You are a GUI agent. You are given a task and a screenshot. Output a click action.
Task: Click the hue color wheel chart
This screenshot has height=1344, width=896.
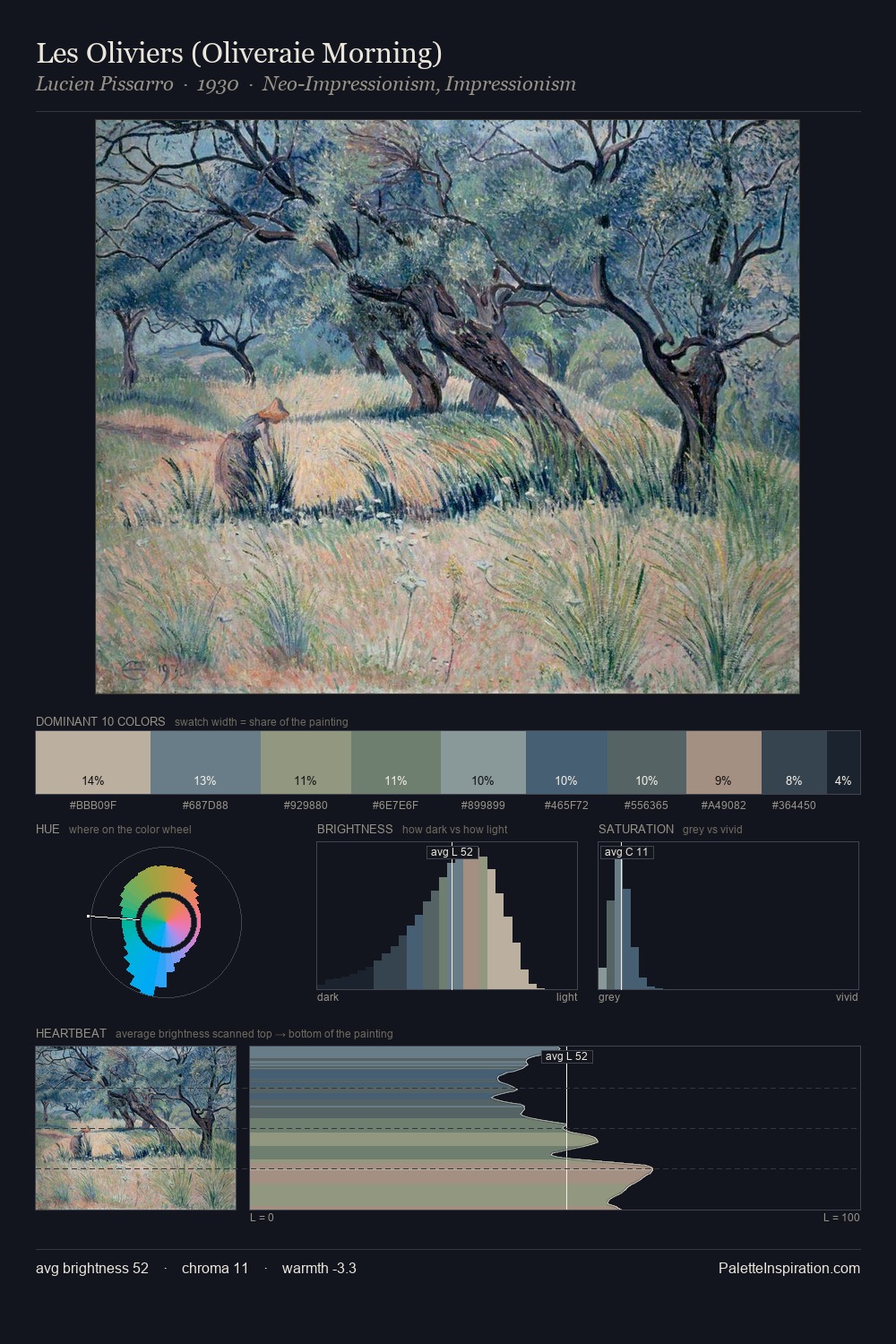[x=166, y=921]
